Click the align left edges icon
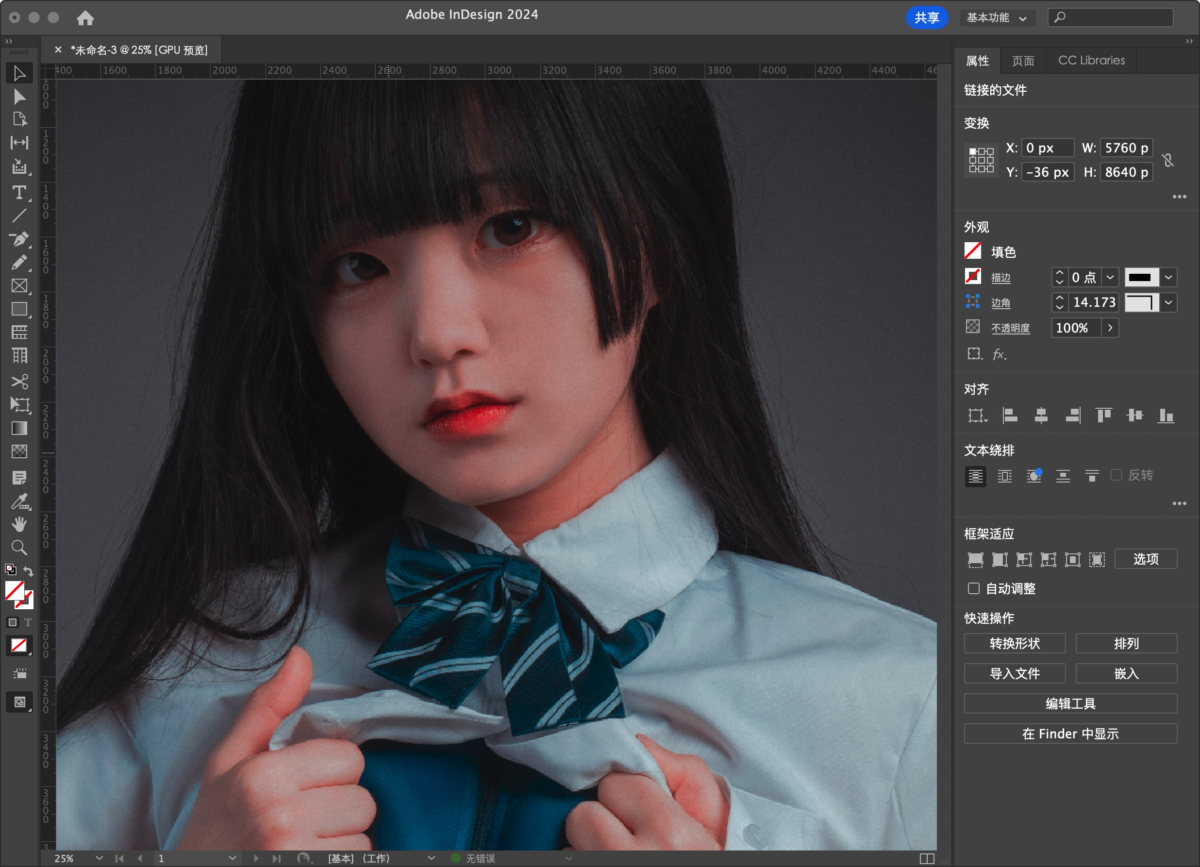This screenshot has width=1200, height=867. point(1010,415)
